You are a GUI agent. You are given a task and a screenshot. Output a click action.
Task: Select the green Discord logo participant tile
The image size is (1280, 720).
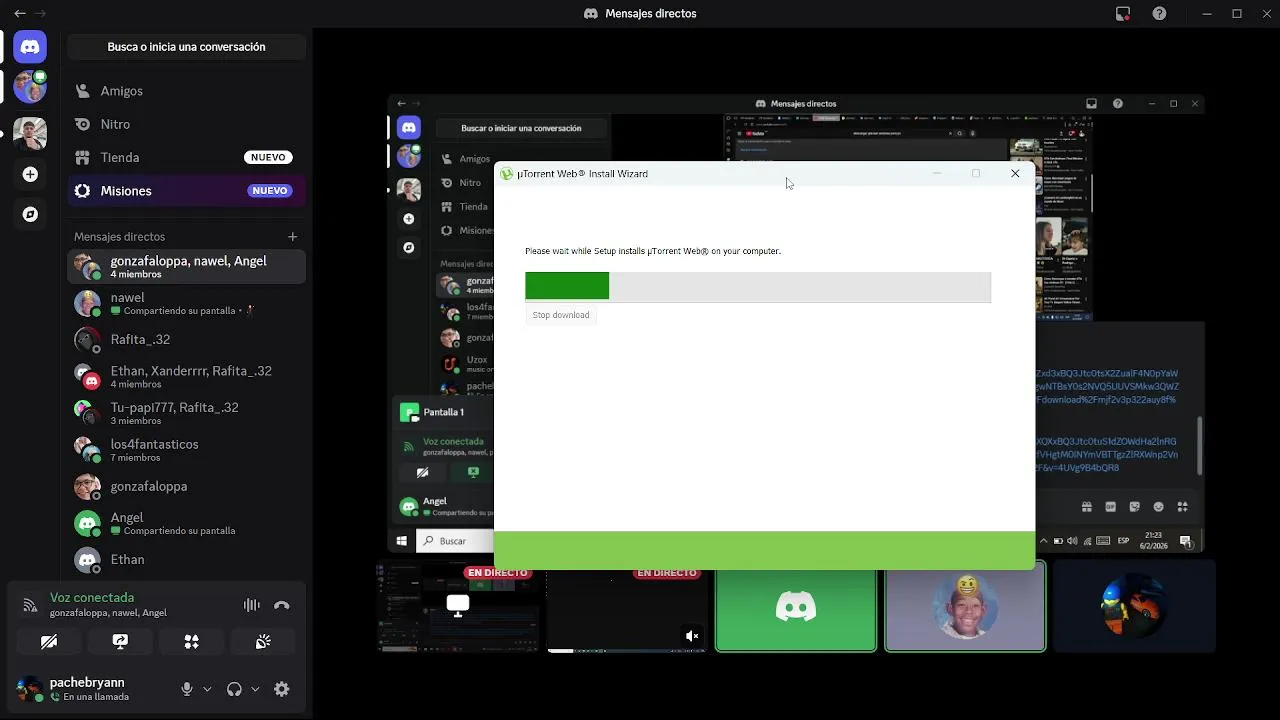(796, 607)
